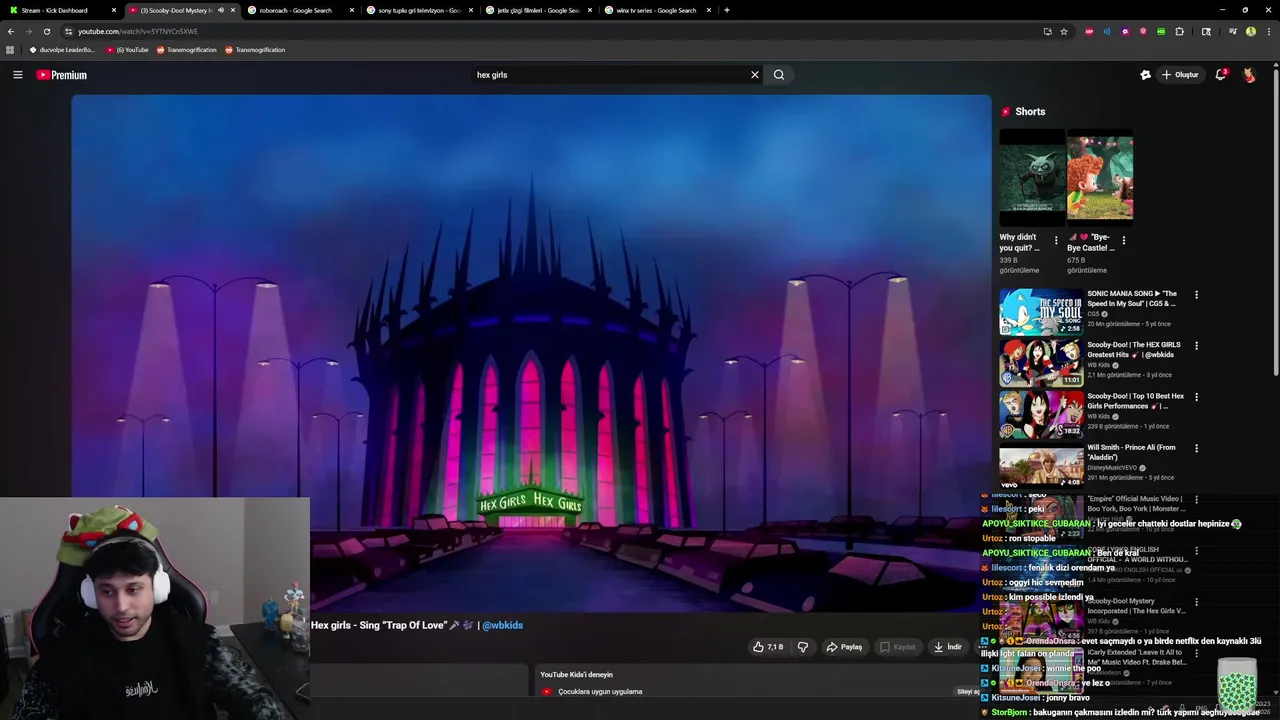Open the ABP Adblock Plus extension
Viewport: 1280px width, 720px height.
point(1089,31)
